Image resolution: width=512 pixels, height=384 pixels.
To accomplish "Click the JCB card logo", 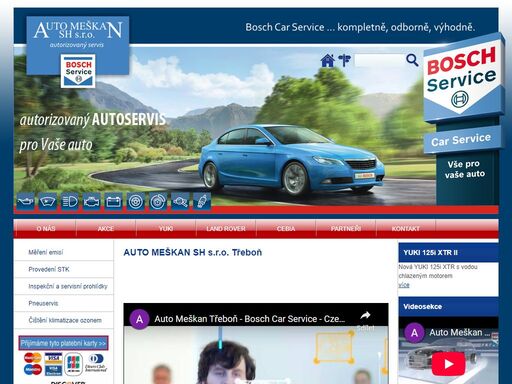I will (74, 364).
